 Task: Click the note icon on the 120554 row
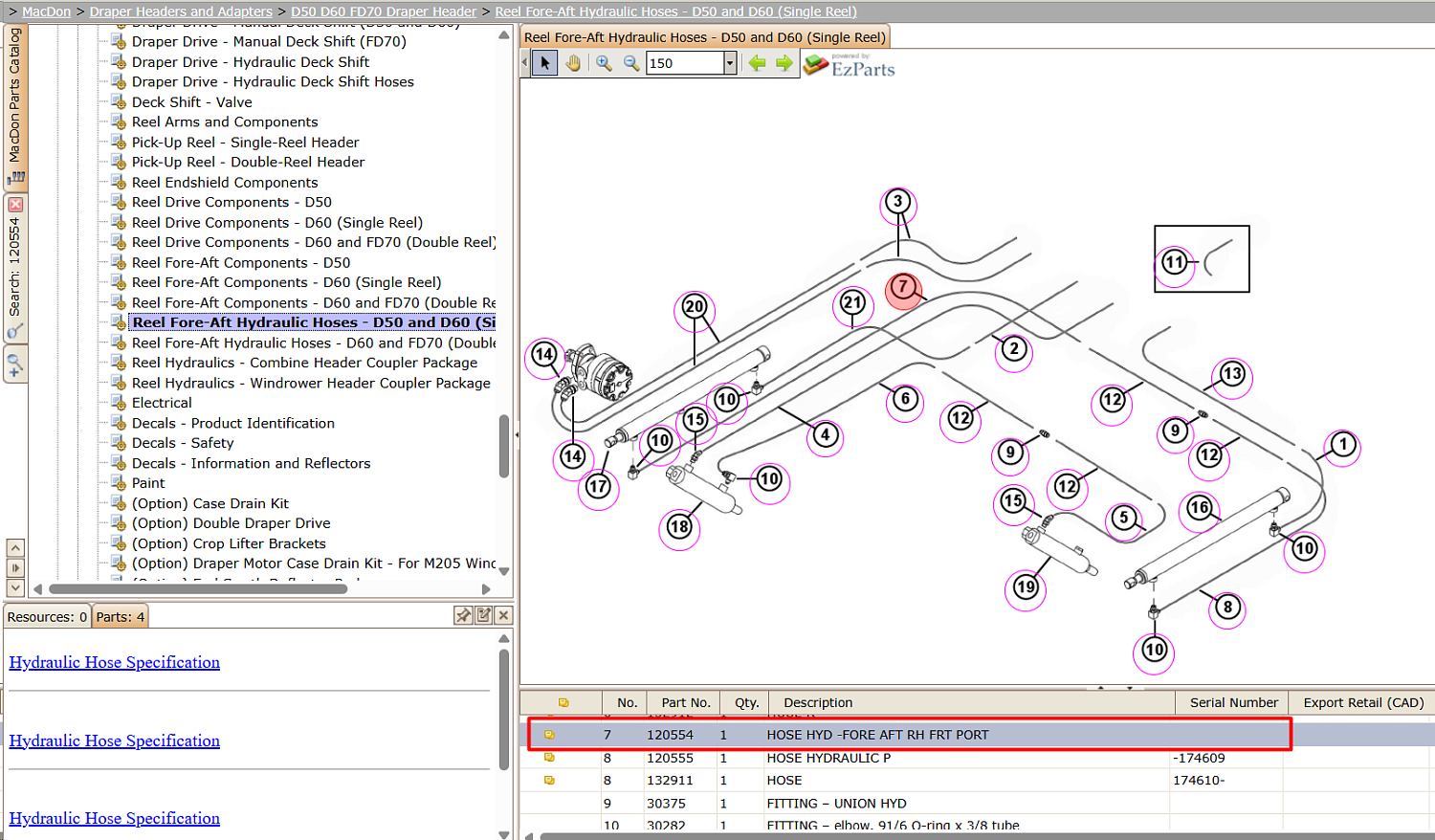(549, 735)
